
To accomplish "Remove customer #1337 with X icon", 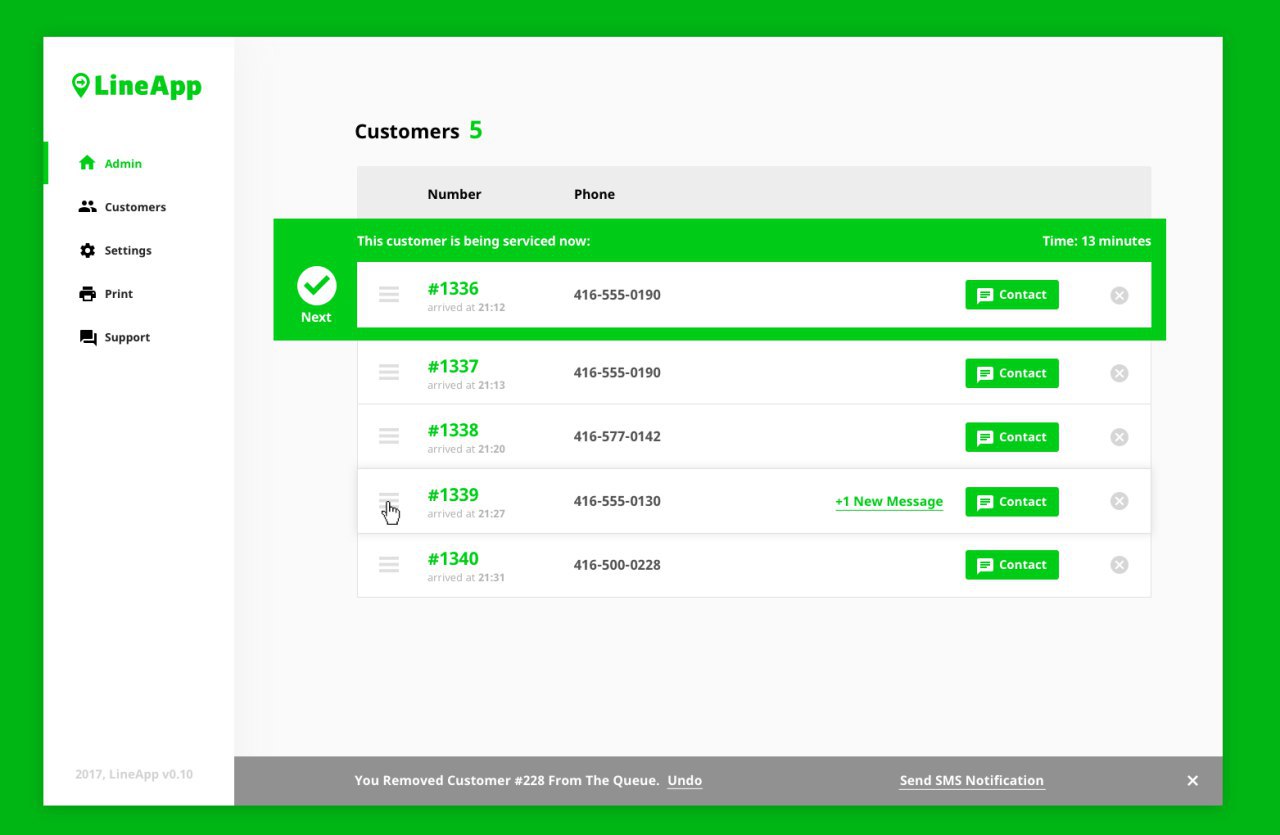I will tap(1119, 373).
